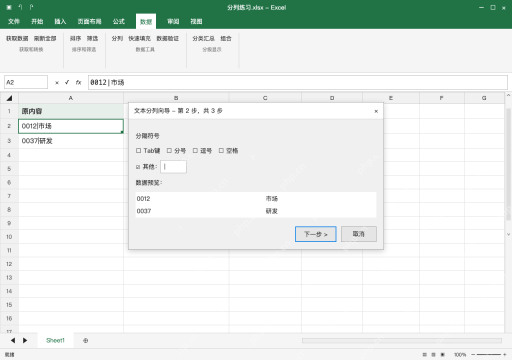The height and width of the screenshot is (360, 512).
Task: Click the vertical scrollbar up arrow
Action: click(508, 96)
